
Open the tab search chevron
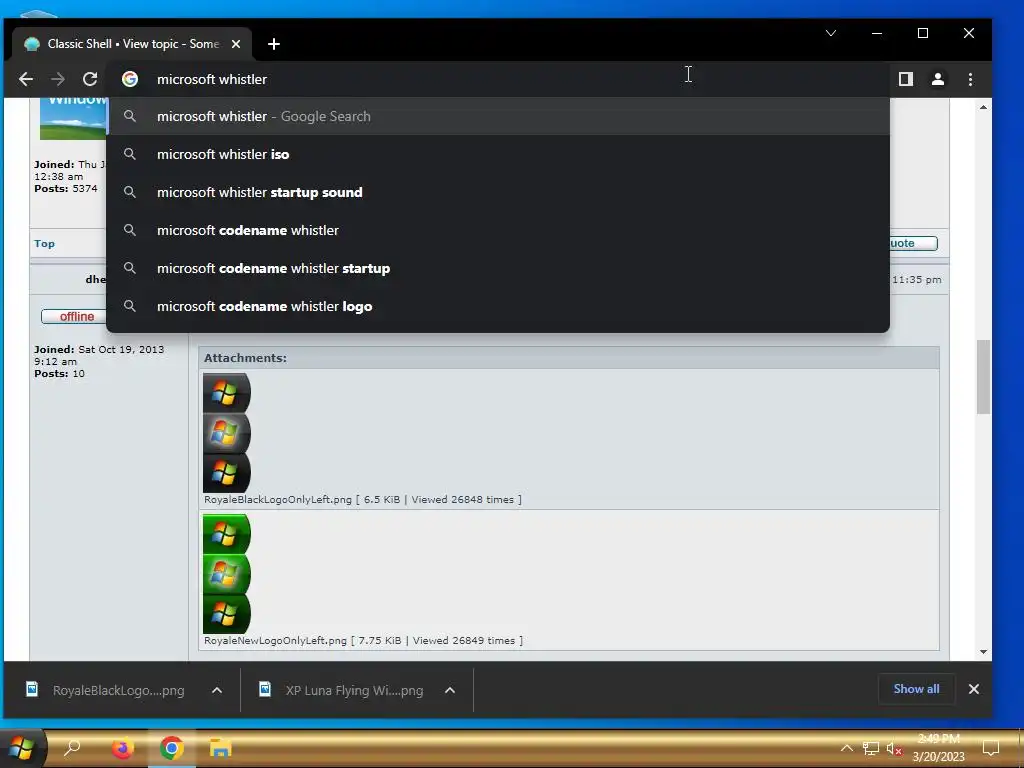coord(831,33)
